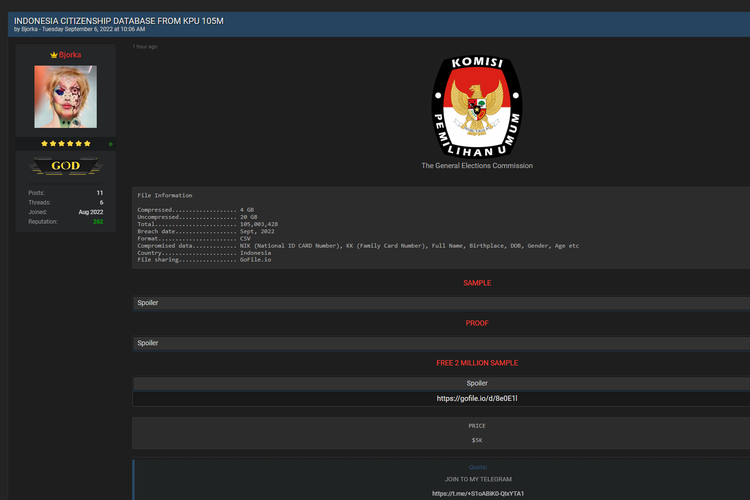Click the KPU Komisi Pemilihan Umum logo

coord(477,107)
